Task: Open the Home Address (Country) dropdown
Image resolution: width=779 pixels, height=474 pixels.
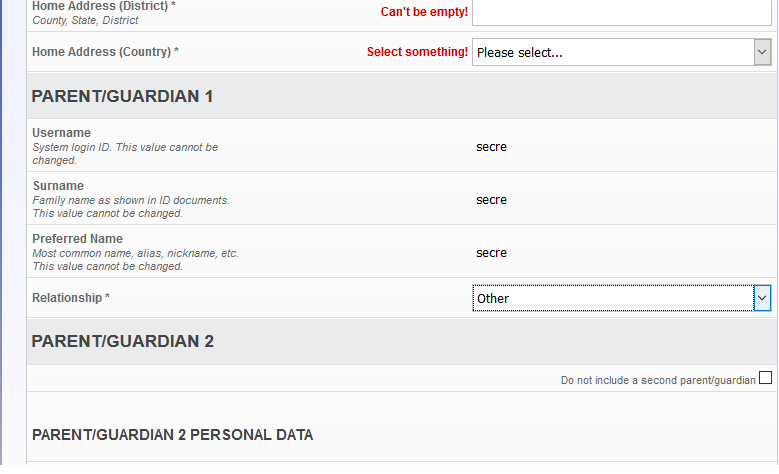Action: tap(612, 52)
